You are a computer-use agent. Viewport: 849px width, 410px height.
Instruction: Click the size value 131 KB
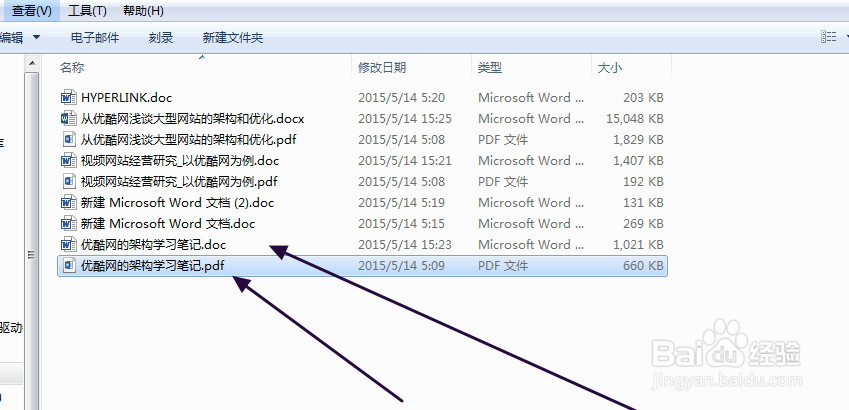coord(643,203)
